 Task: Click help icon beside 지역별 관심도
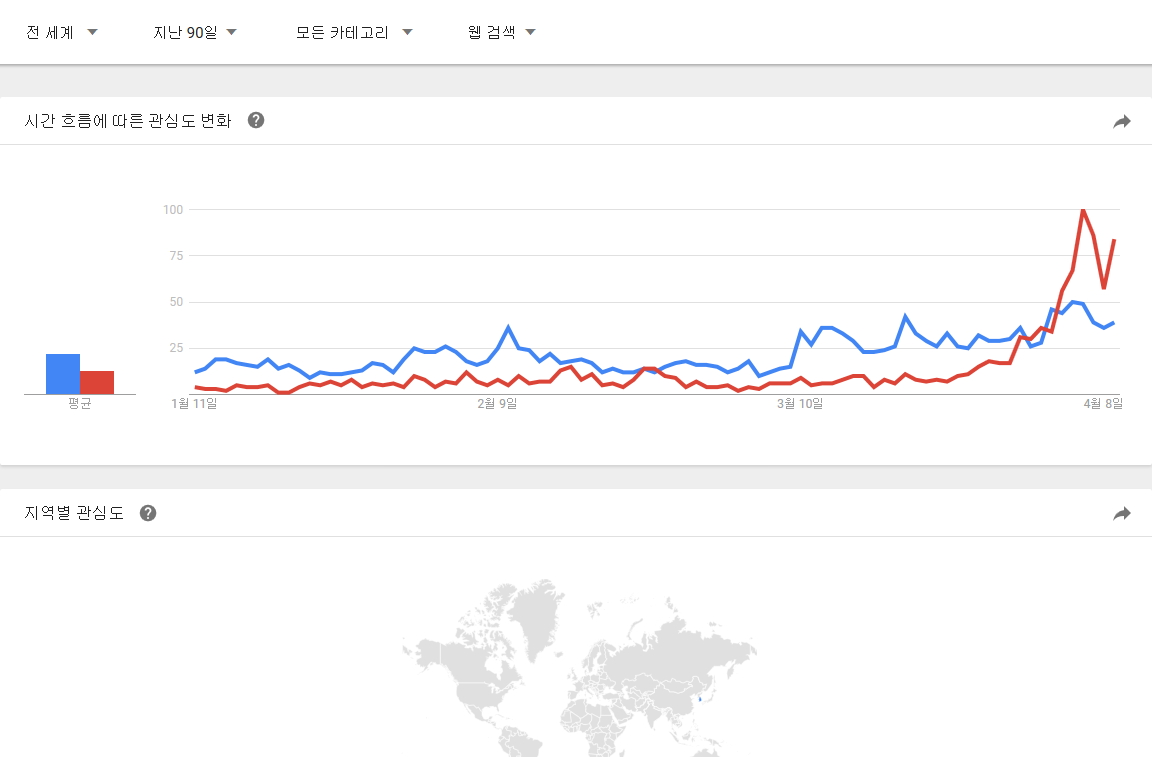(148, 513)
